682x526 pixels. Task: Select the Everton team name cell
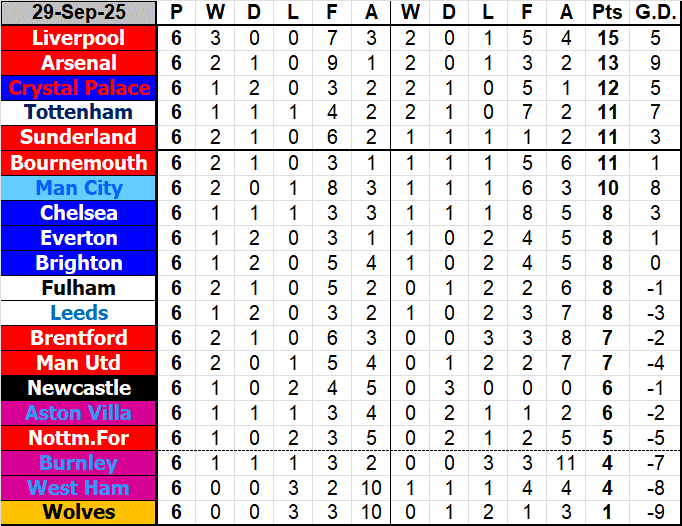pyautogui.click(x=79, y=238)
